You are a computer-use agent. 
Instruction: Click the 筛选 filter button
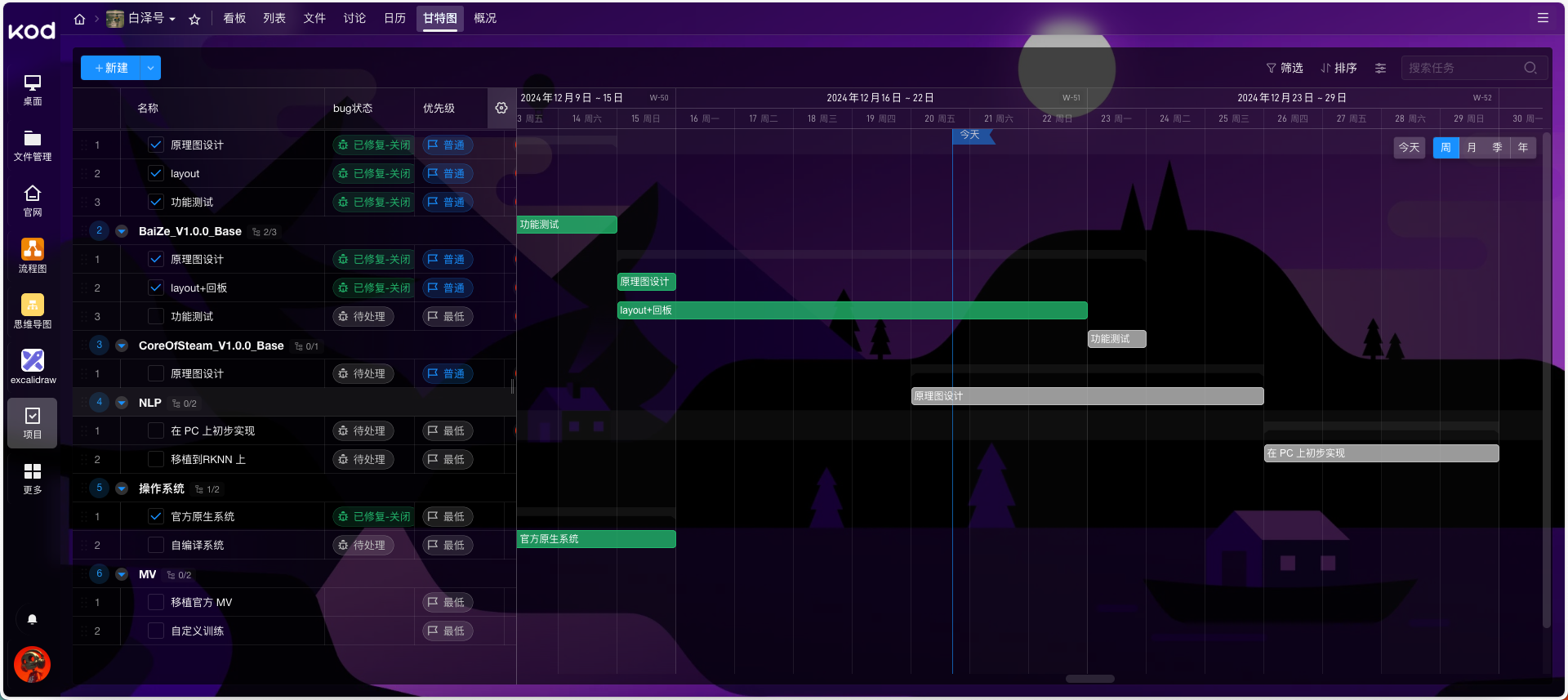1284,68
